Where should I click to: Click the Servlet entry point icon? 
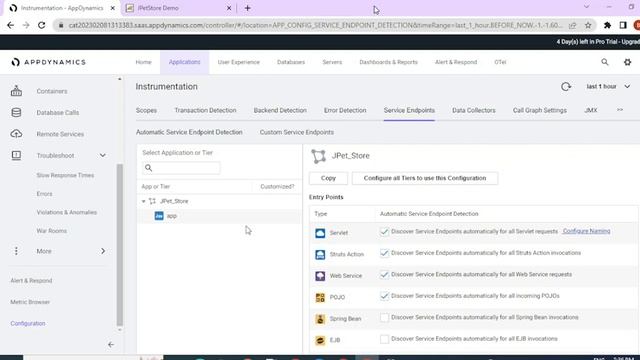coord(320,233)
